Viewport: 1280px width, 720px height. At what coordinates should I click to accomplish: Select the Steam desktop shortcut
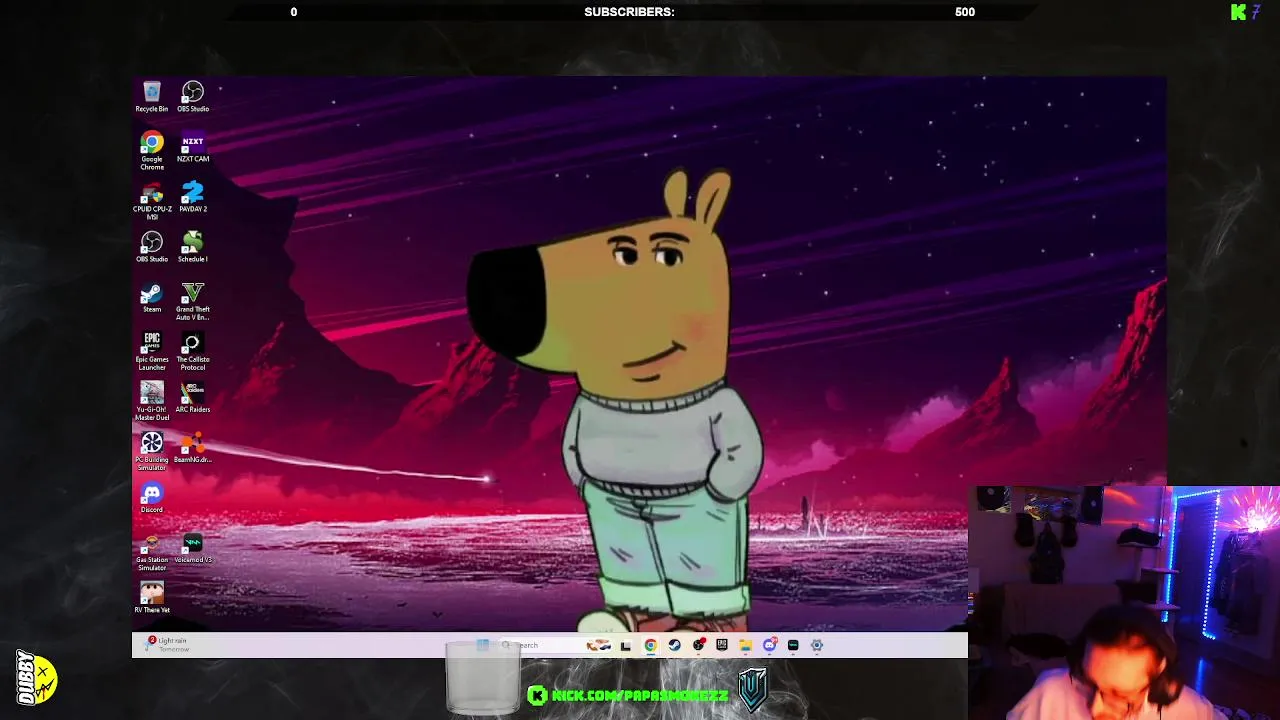click(152, 298)
